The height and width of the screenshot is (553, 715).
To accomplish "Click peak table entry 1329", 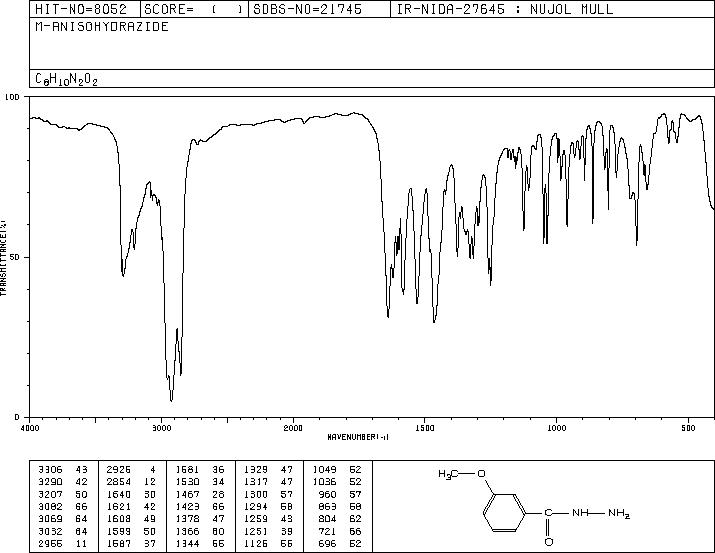I will 256,470.
